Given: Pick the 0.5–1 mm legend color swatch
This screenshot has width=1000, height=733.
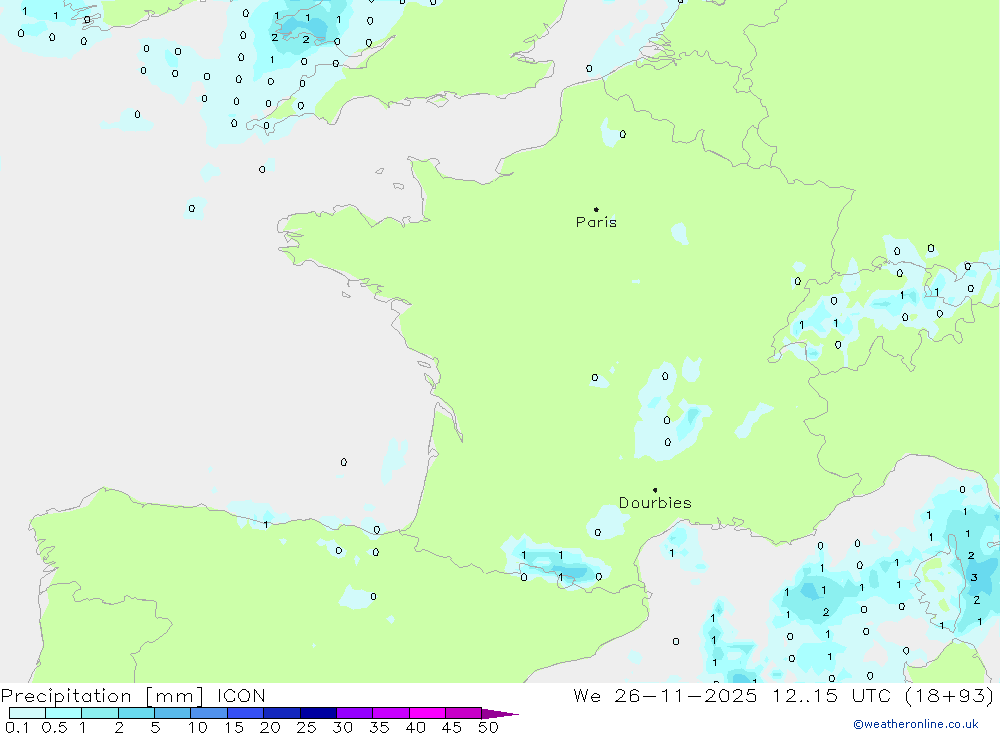Looking at the screenshot, I should click(64, 713).
